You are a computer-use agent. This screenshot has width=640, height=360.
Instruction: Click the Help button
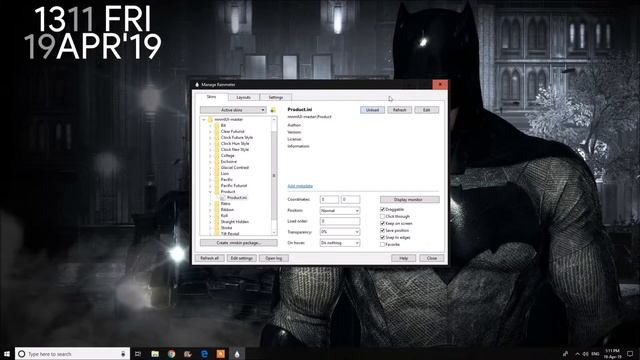[404, 258]
